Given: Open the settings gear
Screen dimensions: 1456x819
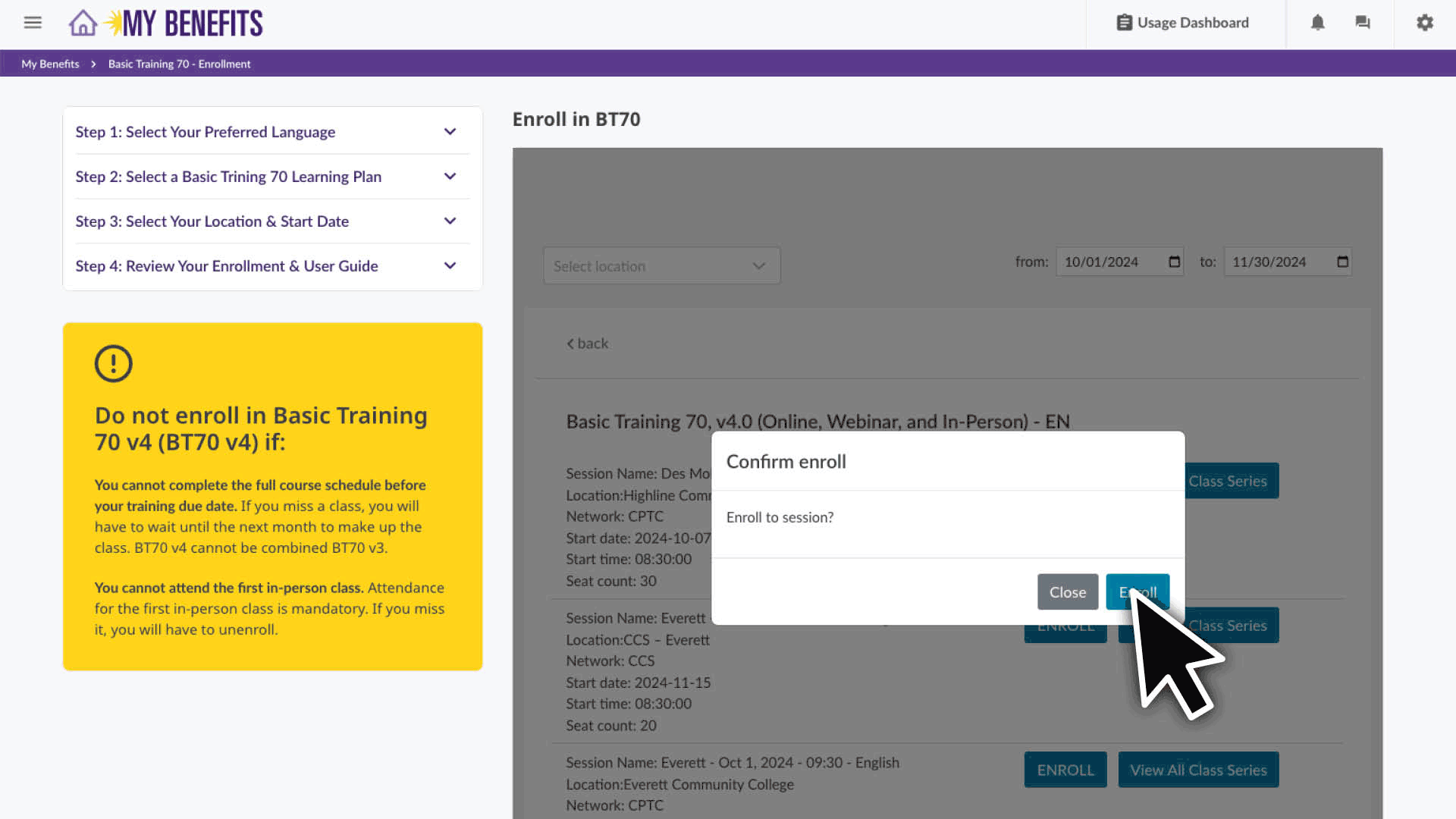Looking at the screenshot, I should (1424, 23).
